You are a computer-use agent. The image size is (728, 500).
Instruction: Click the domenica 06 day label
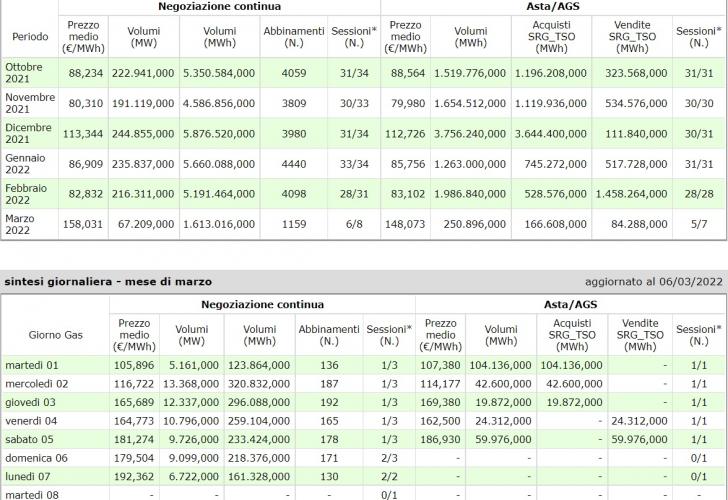pyautogui.click(x=35, y=455)
